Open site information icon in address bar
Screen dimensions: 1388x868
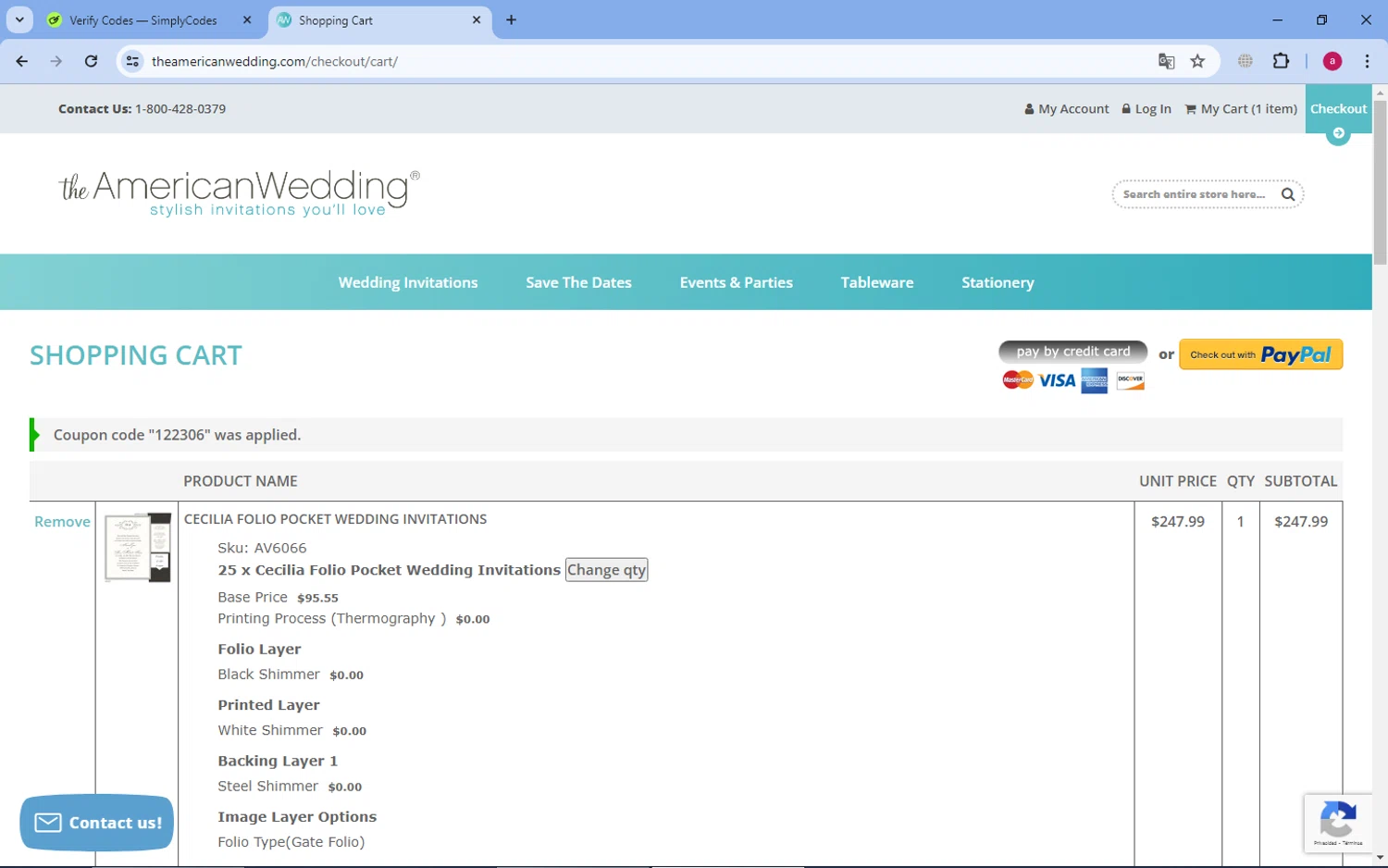point(132,61)
